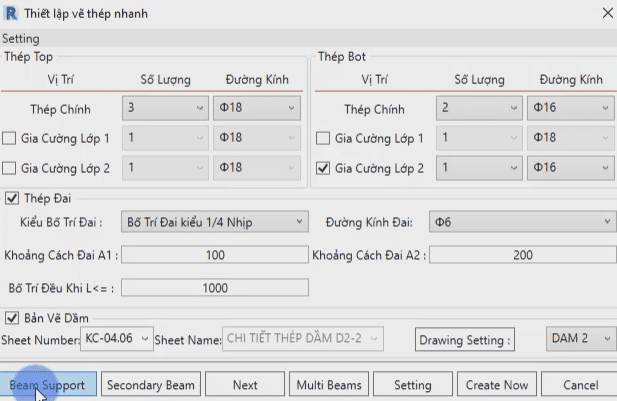Open Thép Bot Gia Cường Lớp 2 diameter dropdown
Viewport: 617px width, 401px height.
571,168
